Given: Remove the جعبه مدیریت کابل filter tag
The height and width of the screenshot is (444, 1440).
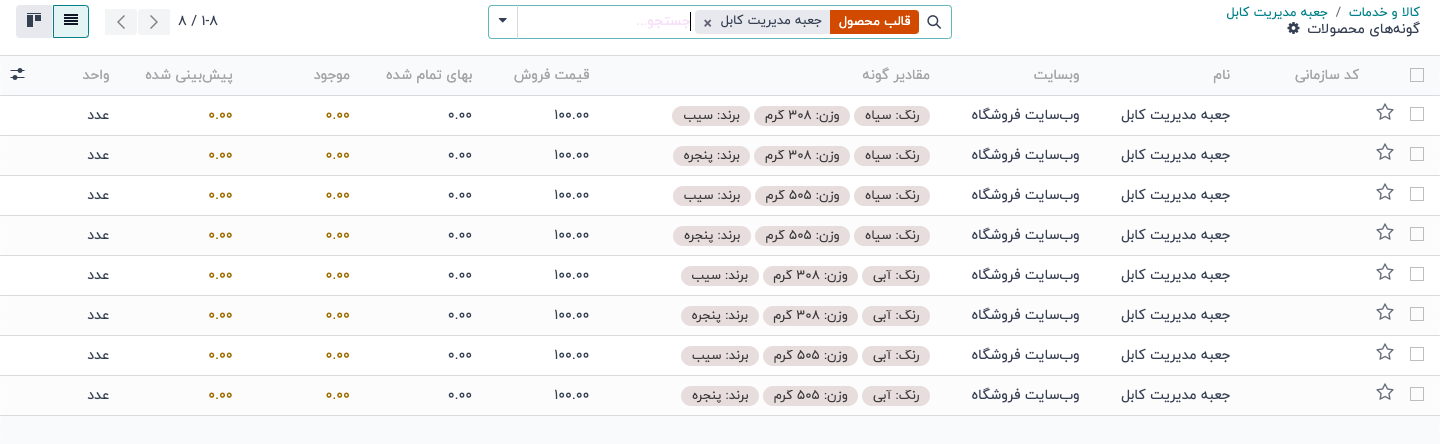Looking at the screenshot, I should [708, 22].
